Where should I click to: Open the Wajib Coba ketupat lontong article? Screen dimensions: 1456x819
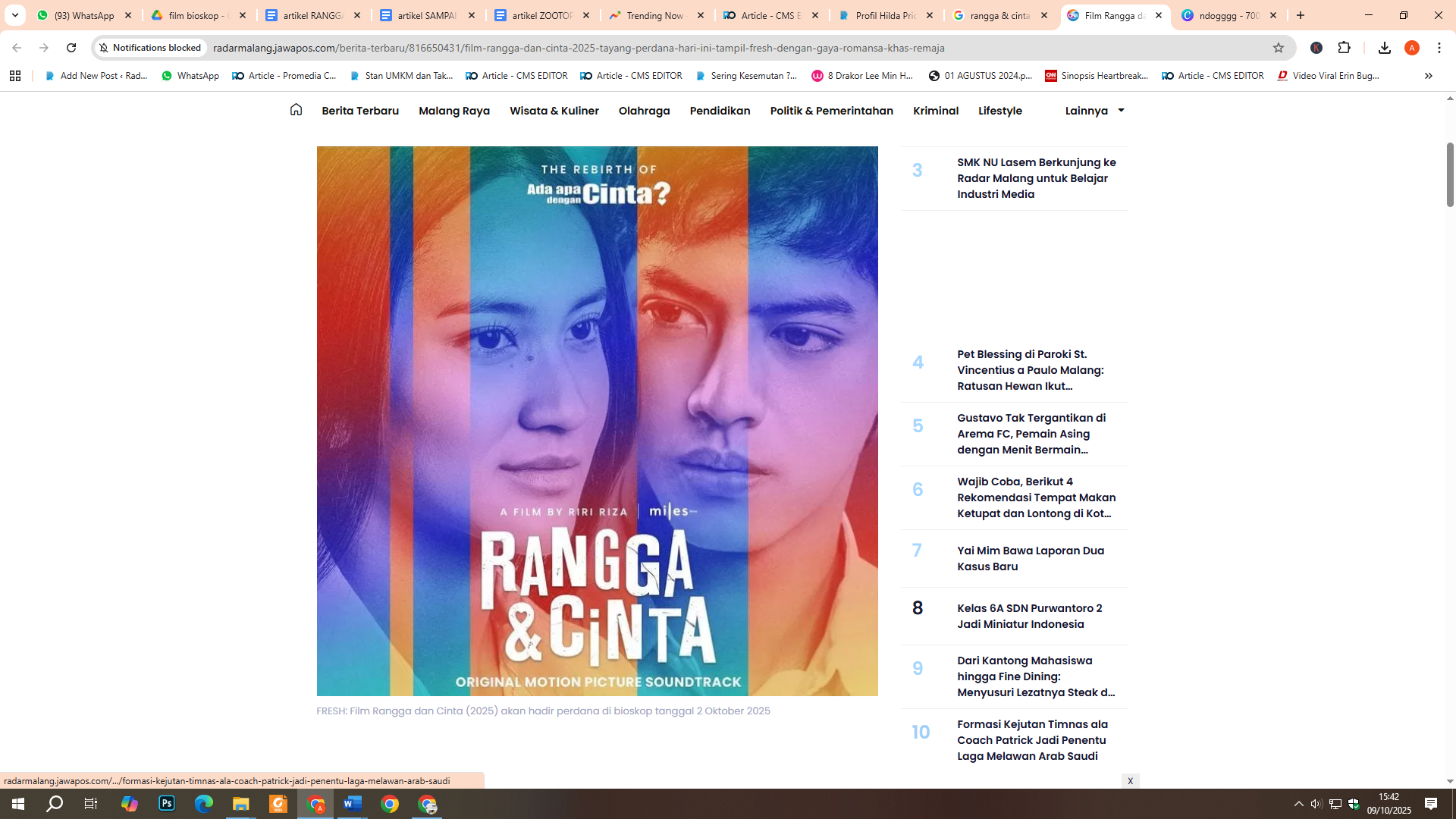1036,497
